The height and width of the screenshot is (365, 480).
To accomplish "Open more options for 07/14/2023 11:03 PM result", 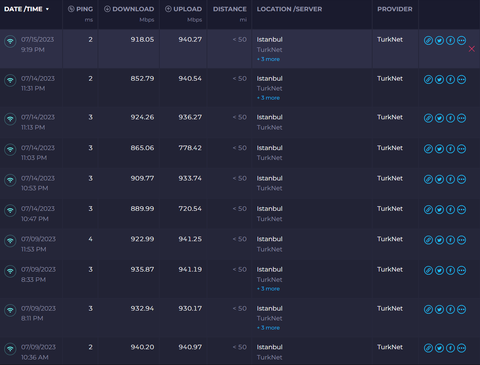I will tap(461, 149).
